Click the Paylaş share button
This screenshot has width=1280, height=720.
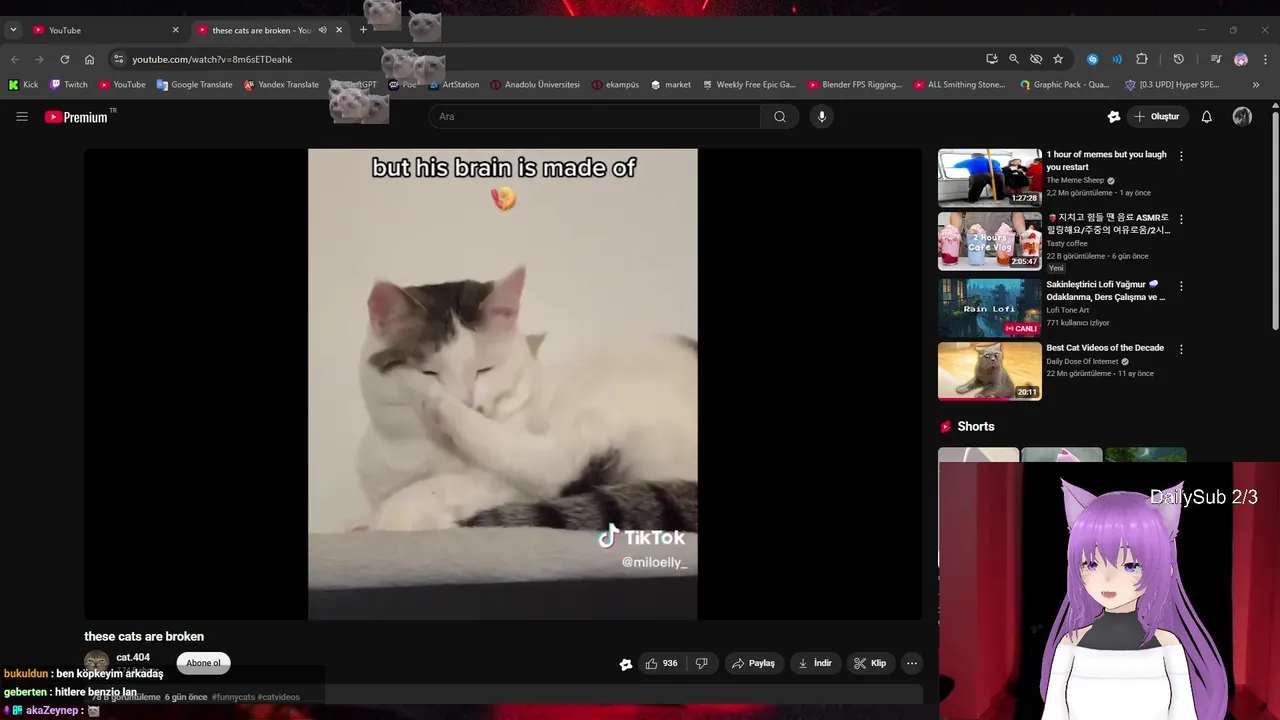pos(753,663)
